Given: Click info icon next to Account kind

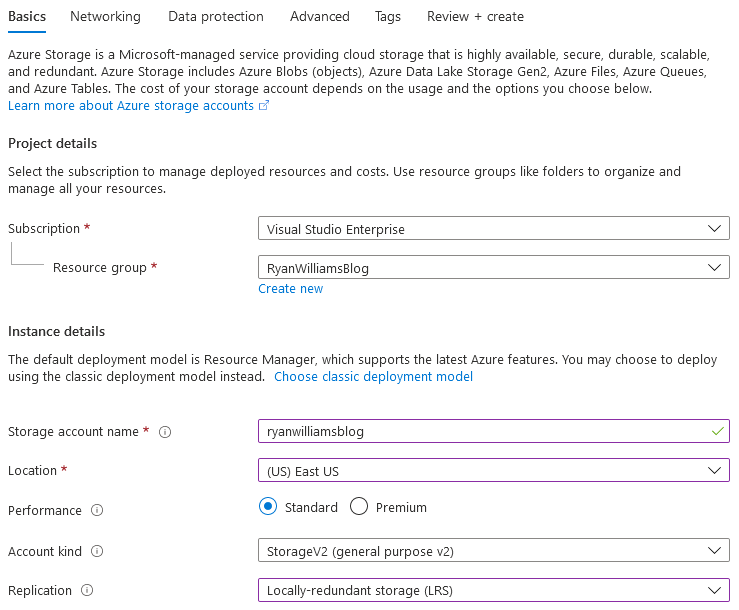Looking at the screenshot, I should point(97,551).
